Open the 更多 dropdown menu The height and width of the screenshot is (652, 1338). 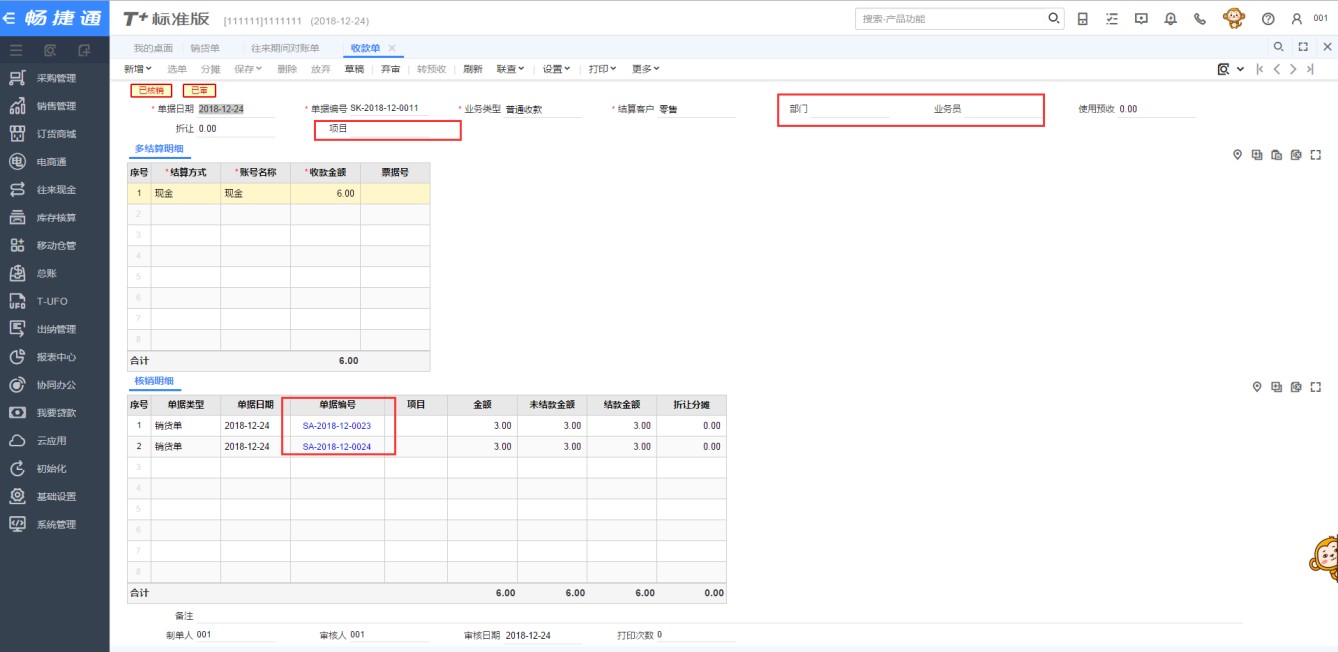[645, 69]
